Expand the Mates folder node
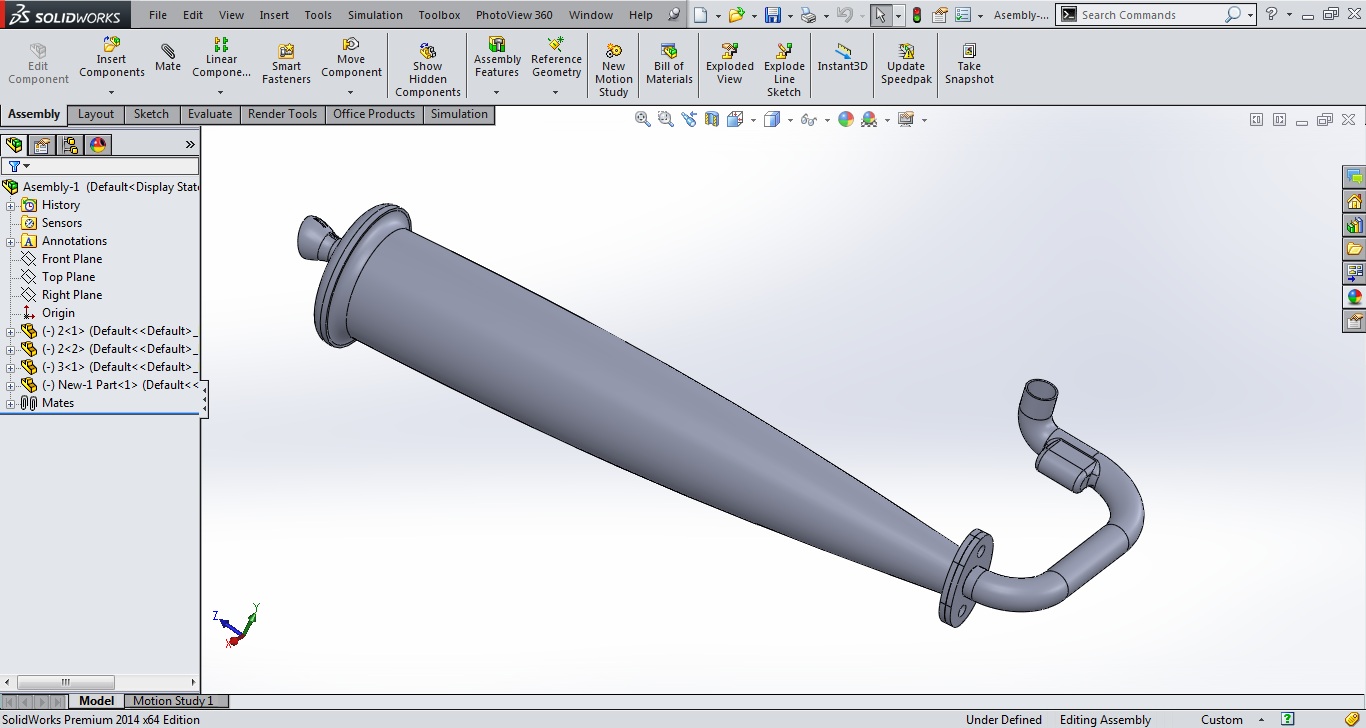The height and width of the screenshot is (728, 1366). [10, 403]
